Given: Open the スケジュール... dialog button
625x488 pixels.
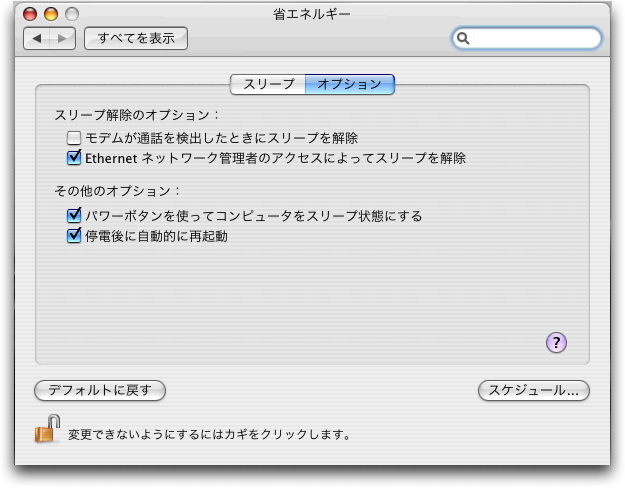Looking at the screenshot, I should click(x=533, y=390).
